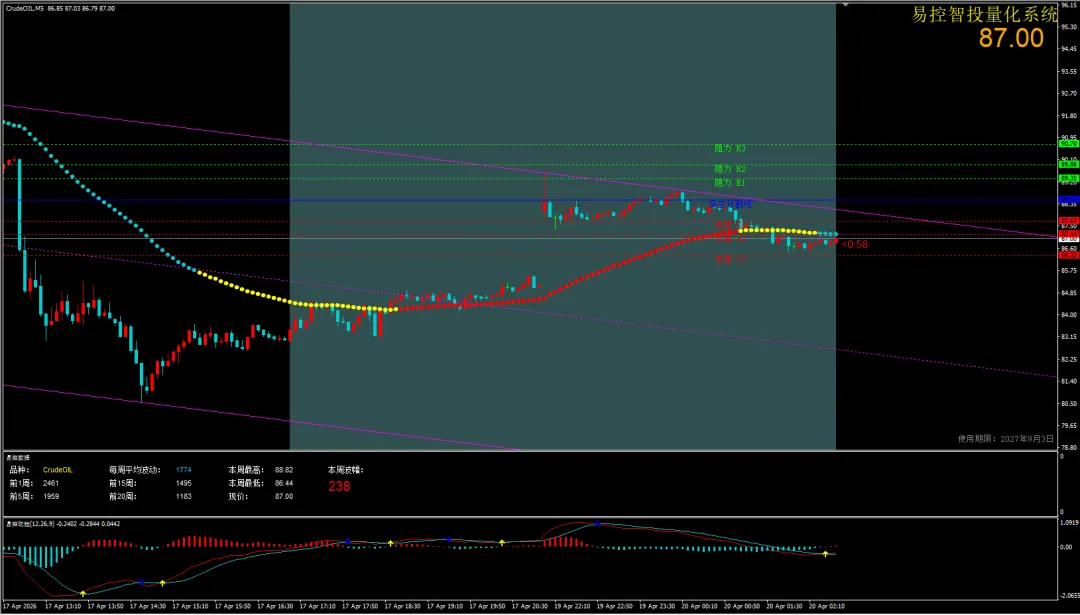1080x615 pixels.
Task: Select the 本周最高 value 88.82
Action: tap(284, 470)
